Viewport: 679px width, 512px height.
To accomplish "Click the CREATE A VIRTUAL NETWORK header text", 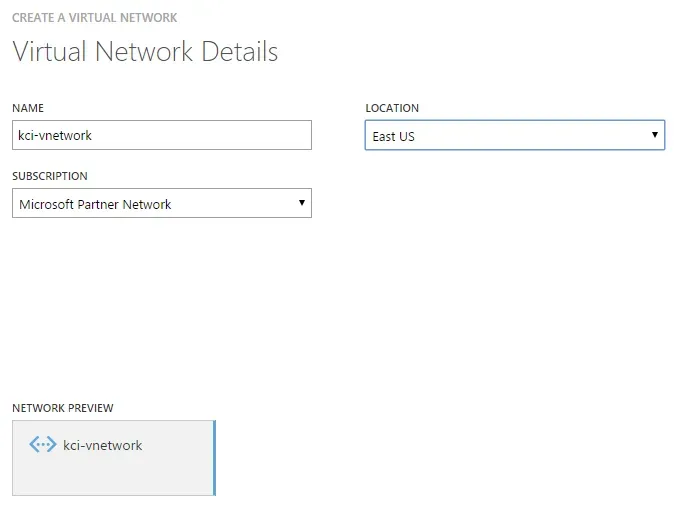I will click(94, 18).
